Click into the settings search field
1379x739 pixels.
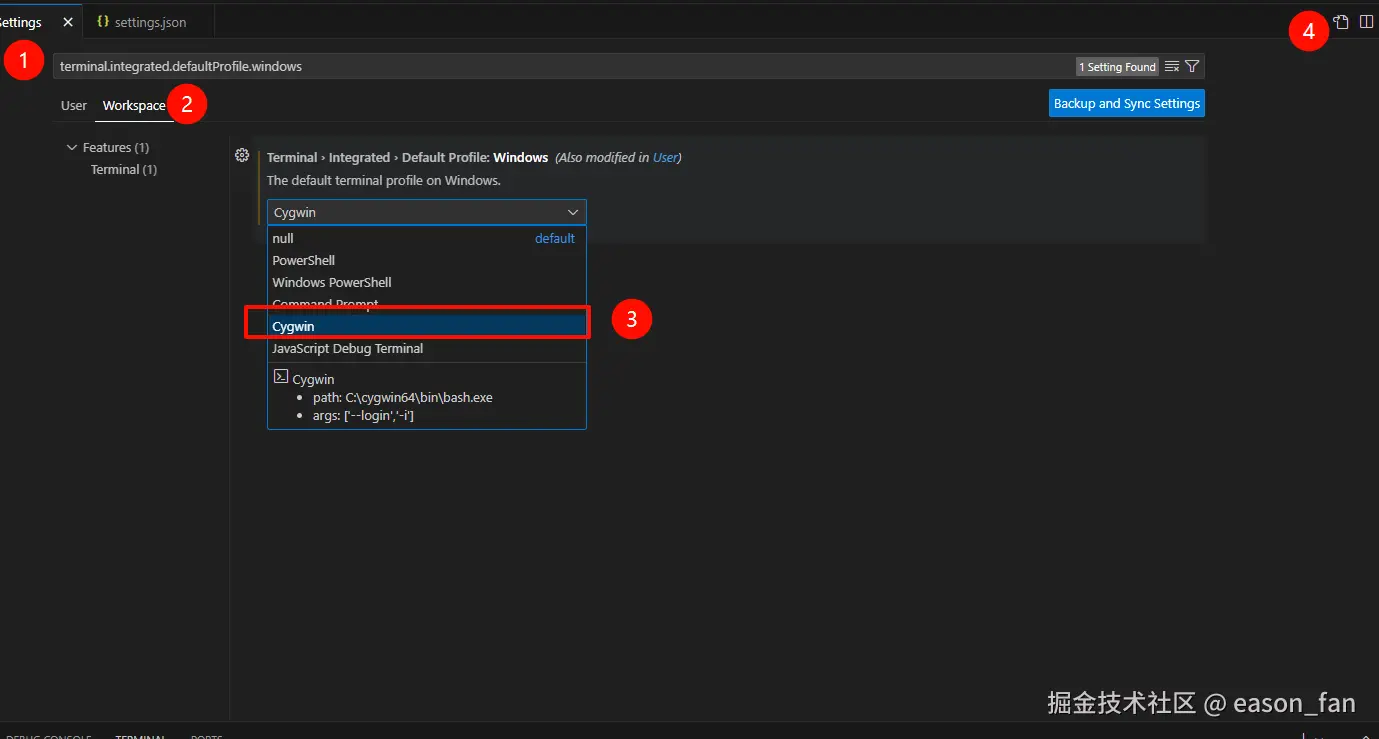coord(560,67)
